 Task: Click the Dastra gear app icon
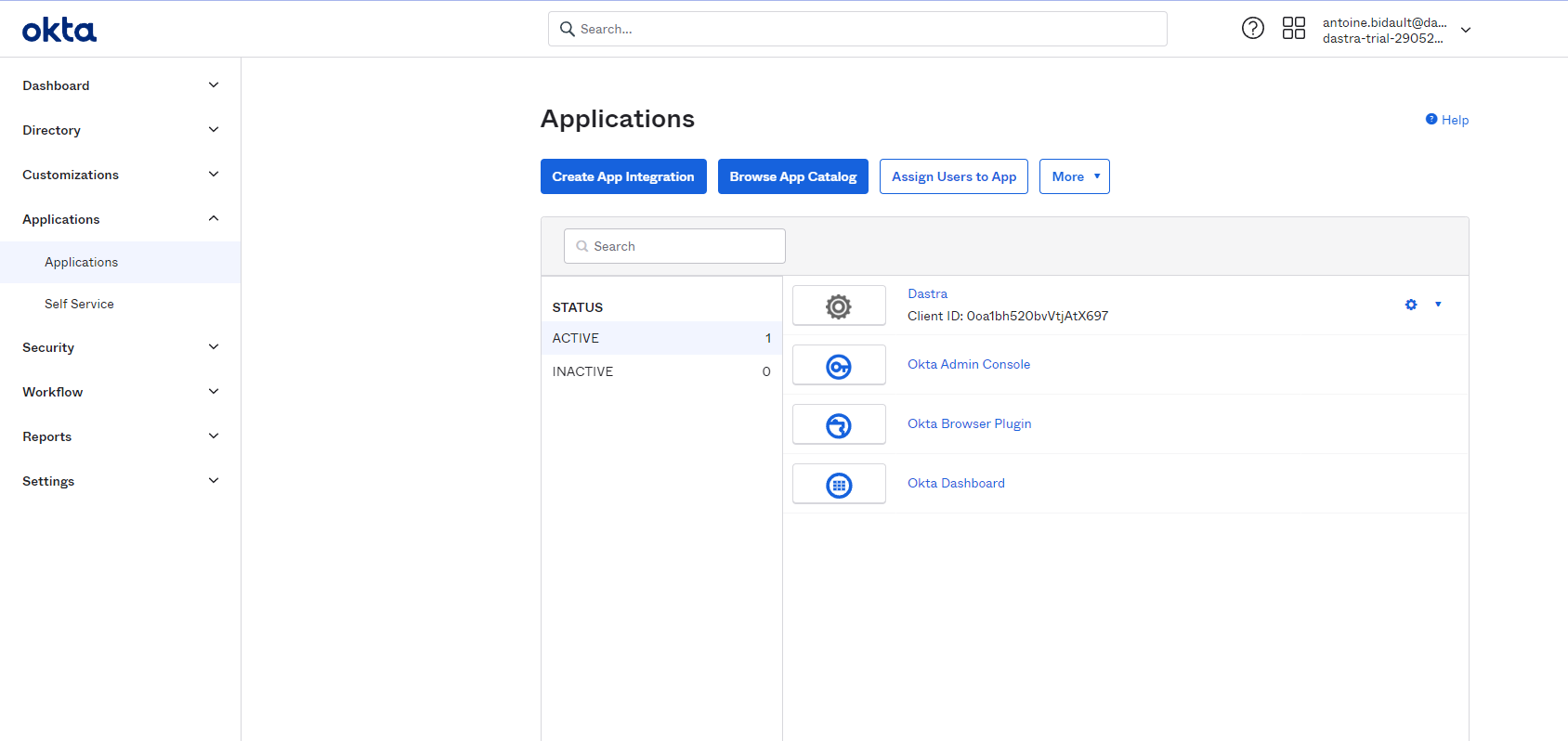click(x=839, y=306)
